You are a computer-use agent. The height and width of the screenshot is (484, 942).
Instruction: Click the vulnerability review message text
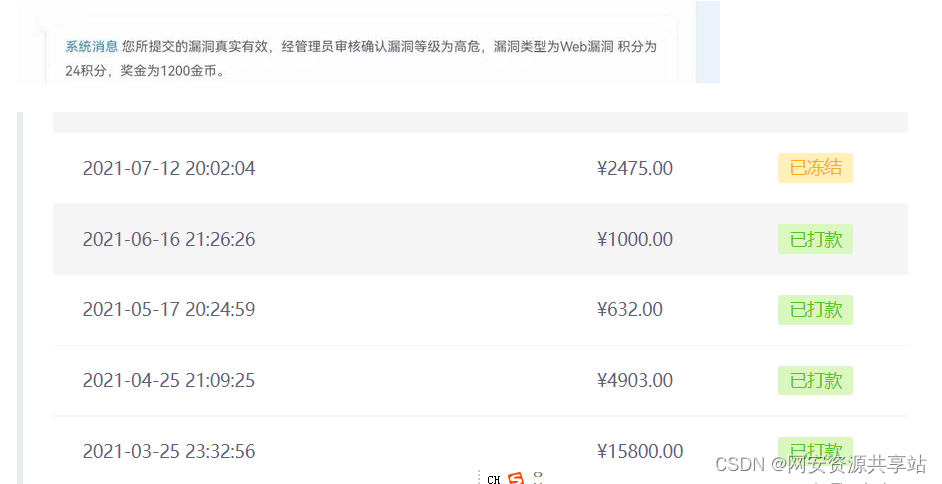pyautogui.click(x=360, y=58)
